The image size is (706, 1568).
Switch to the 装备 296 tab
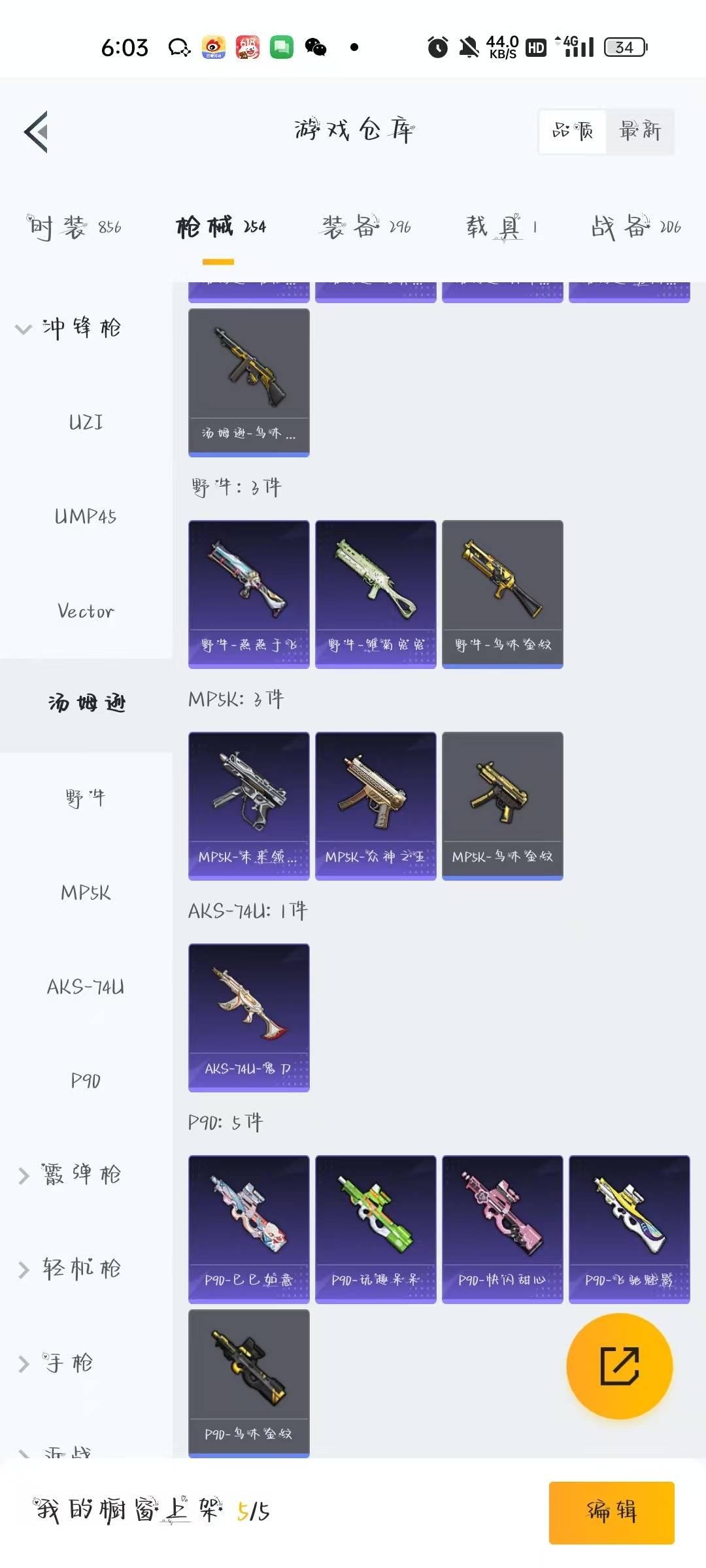[366, 227]
